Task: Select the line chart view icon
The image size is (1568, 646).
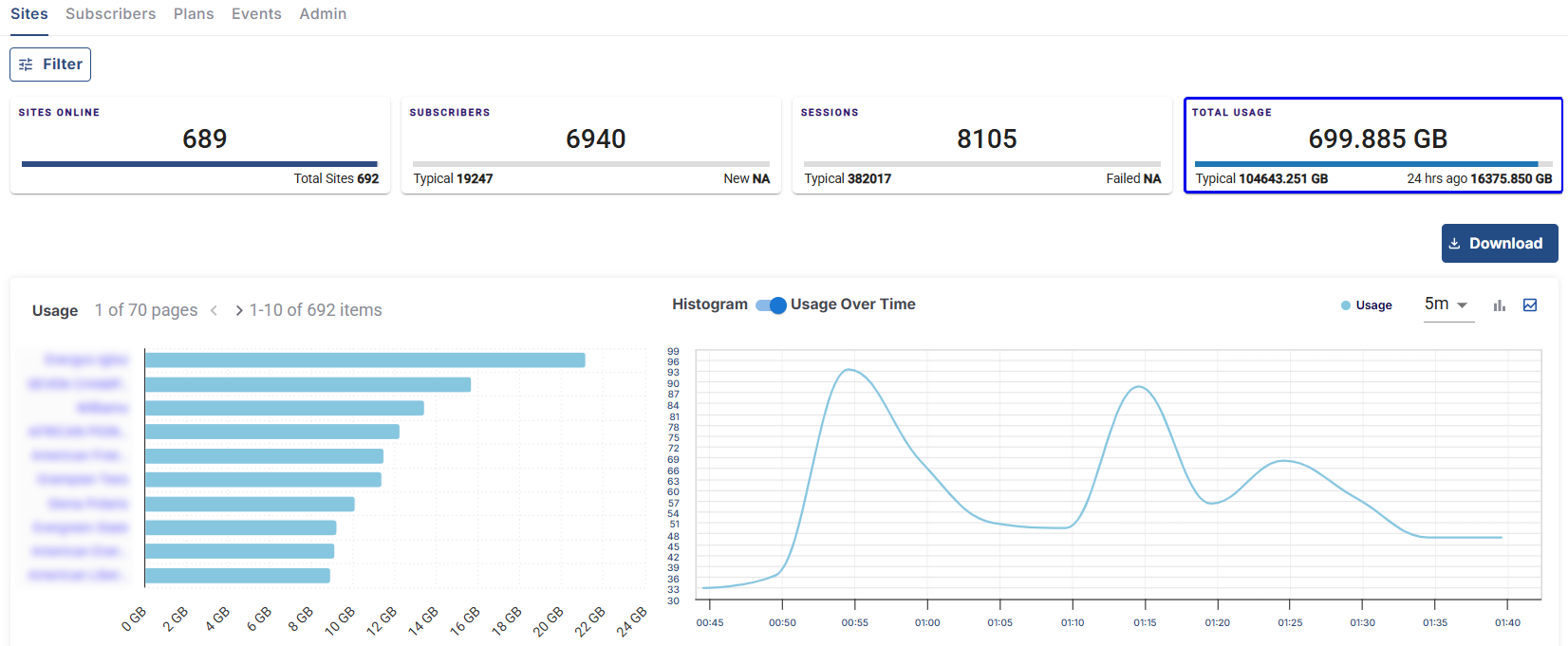Action: tap(1530, 305)
